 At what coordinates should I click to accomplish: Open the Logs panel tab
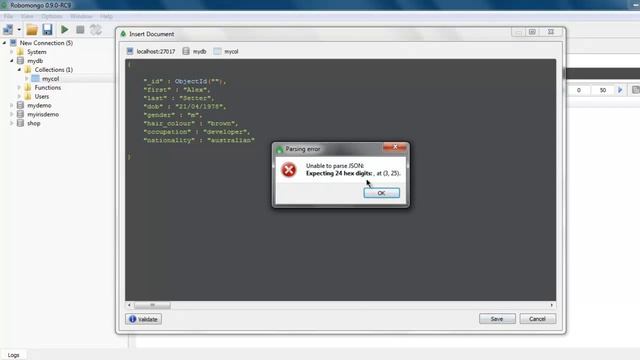point(13,355)
